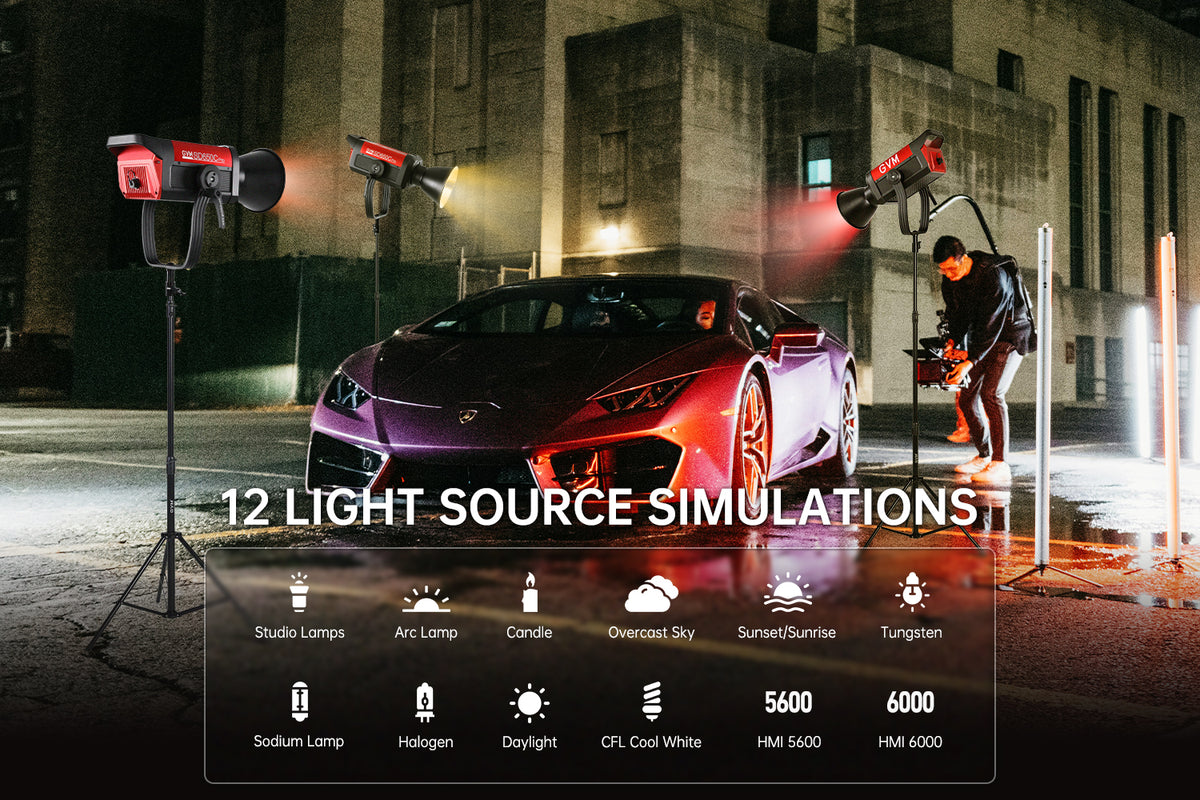Click the "CFL Cool White" label
This screenshot has height=800, width=1200.
point(651,742)
